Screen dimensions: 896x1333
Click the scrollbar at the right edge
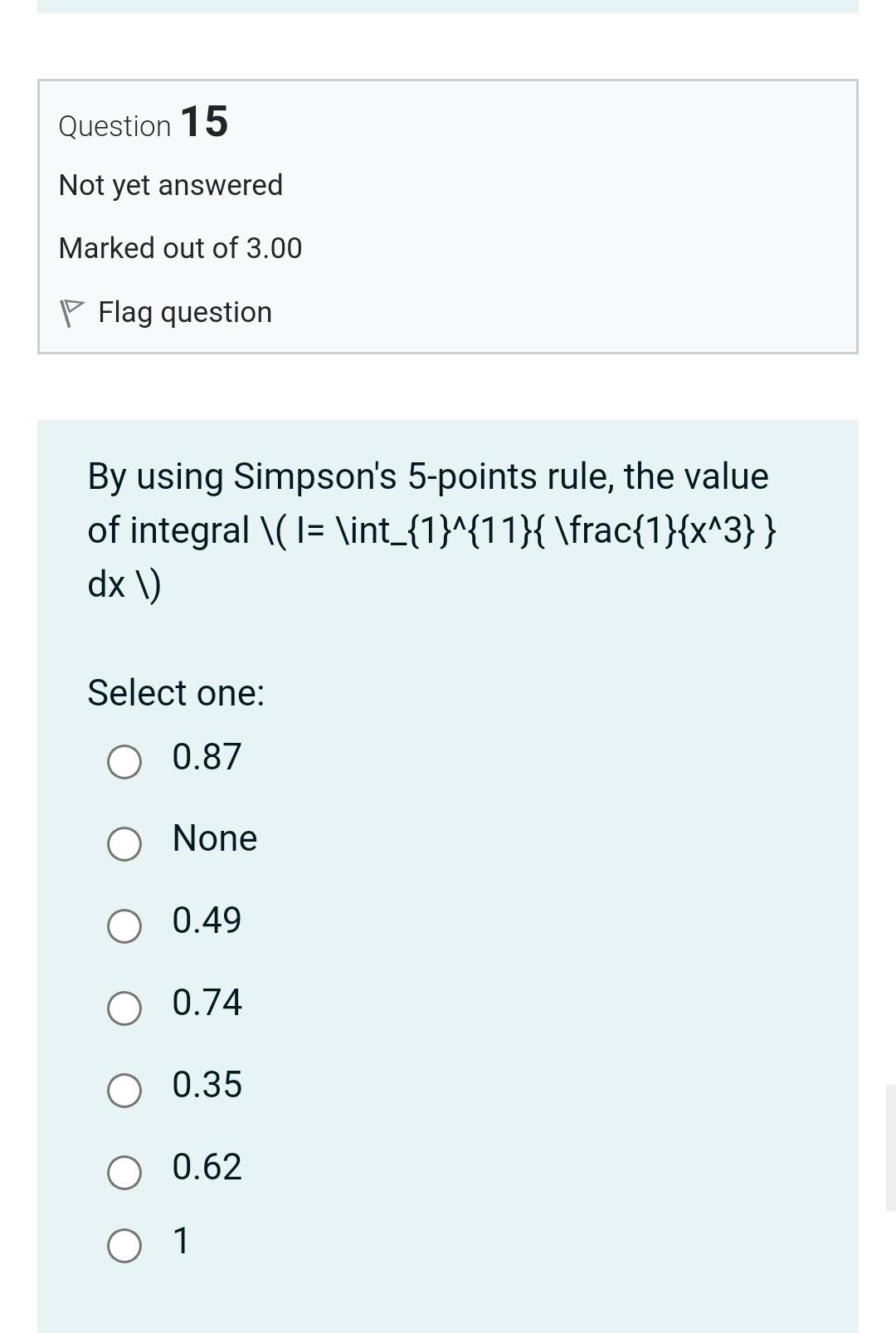[x=890, y=1145]
